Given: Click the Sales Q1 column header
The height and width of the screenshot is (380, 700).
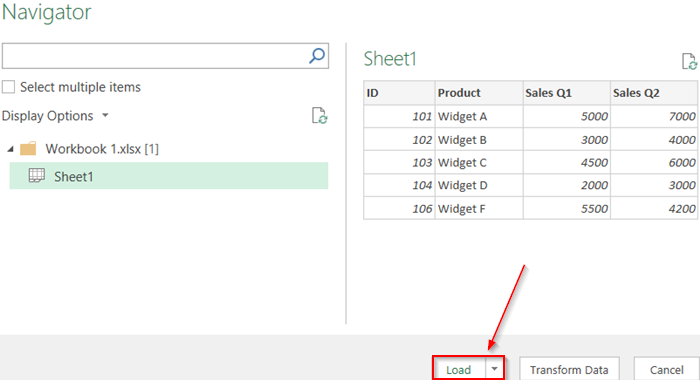Looking at the screenshot, I should [567, 93].
